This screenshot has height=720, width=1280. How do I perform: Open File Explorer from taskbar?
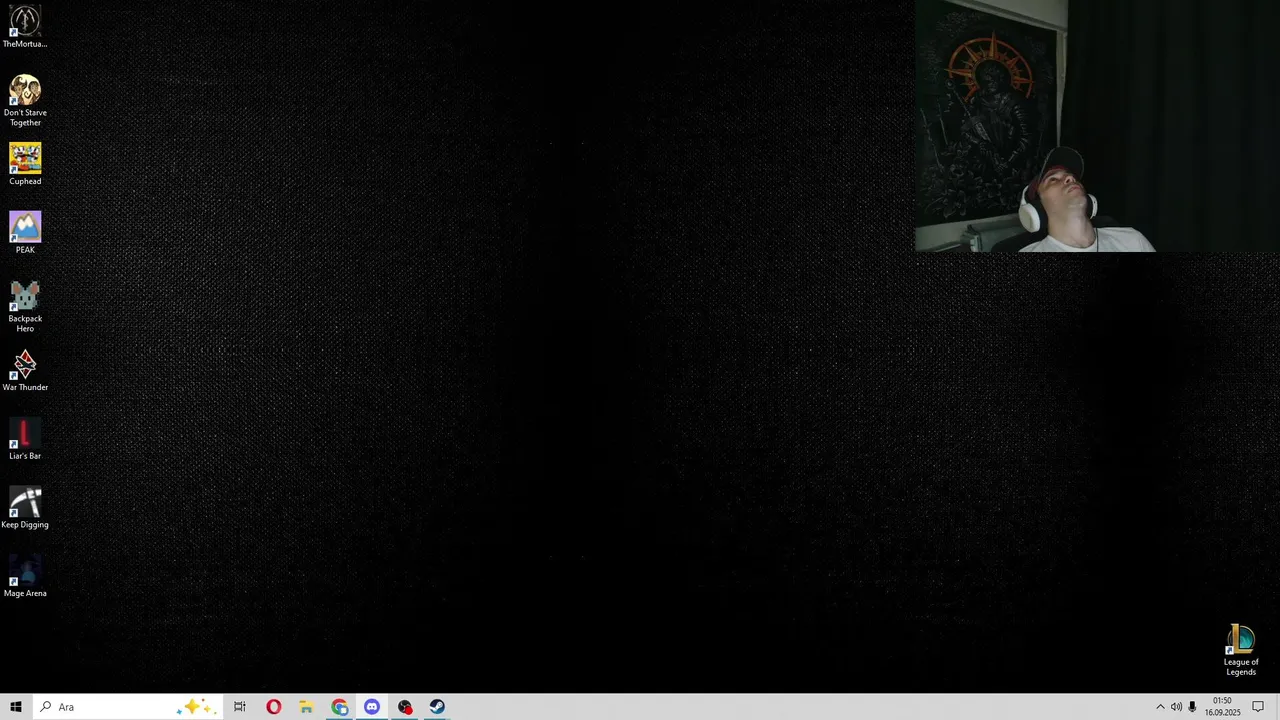click(306, 707)
